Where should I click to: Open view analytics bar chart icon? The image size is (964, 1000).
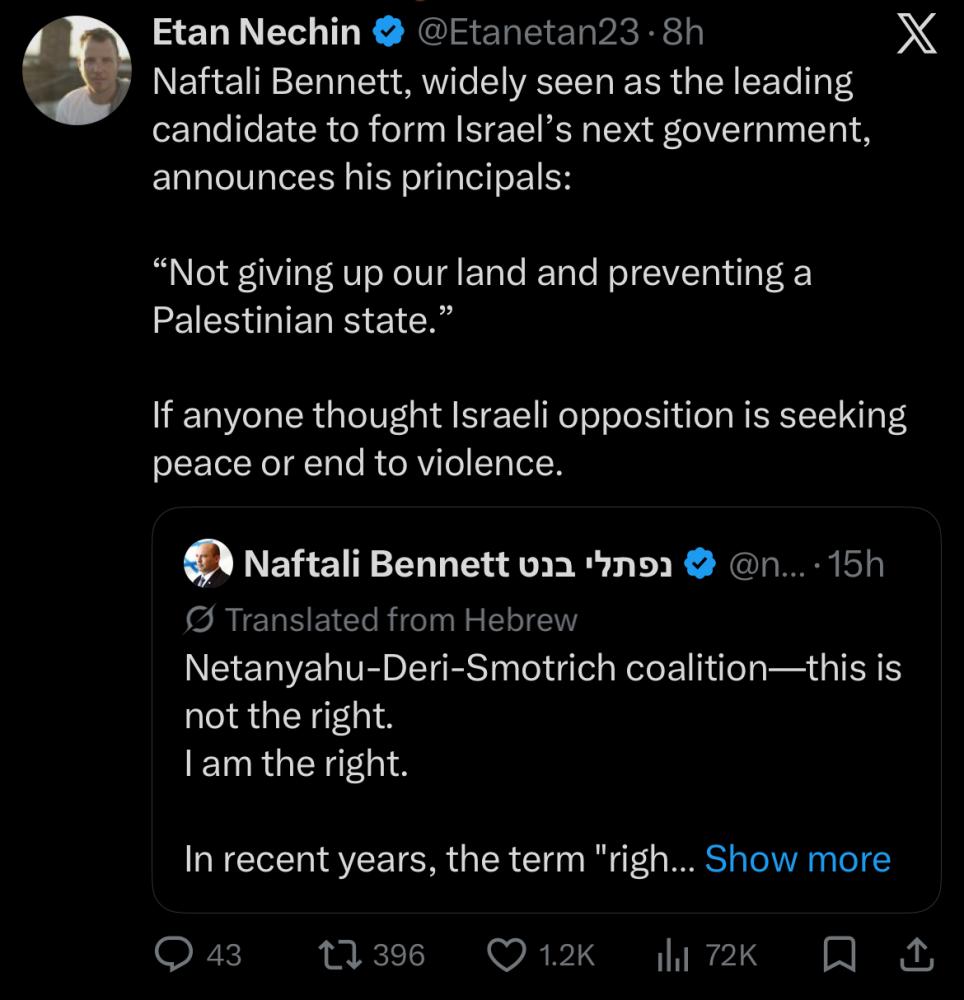(x=673, y=956)
